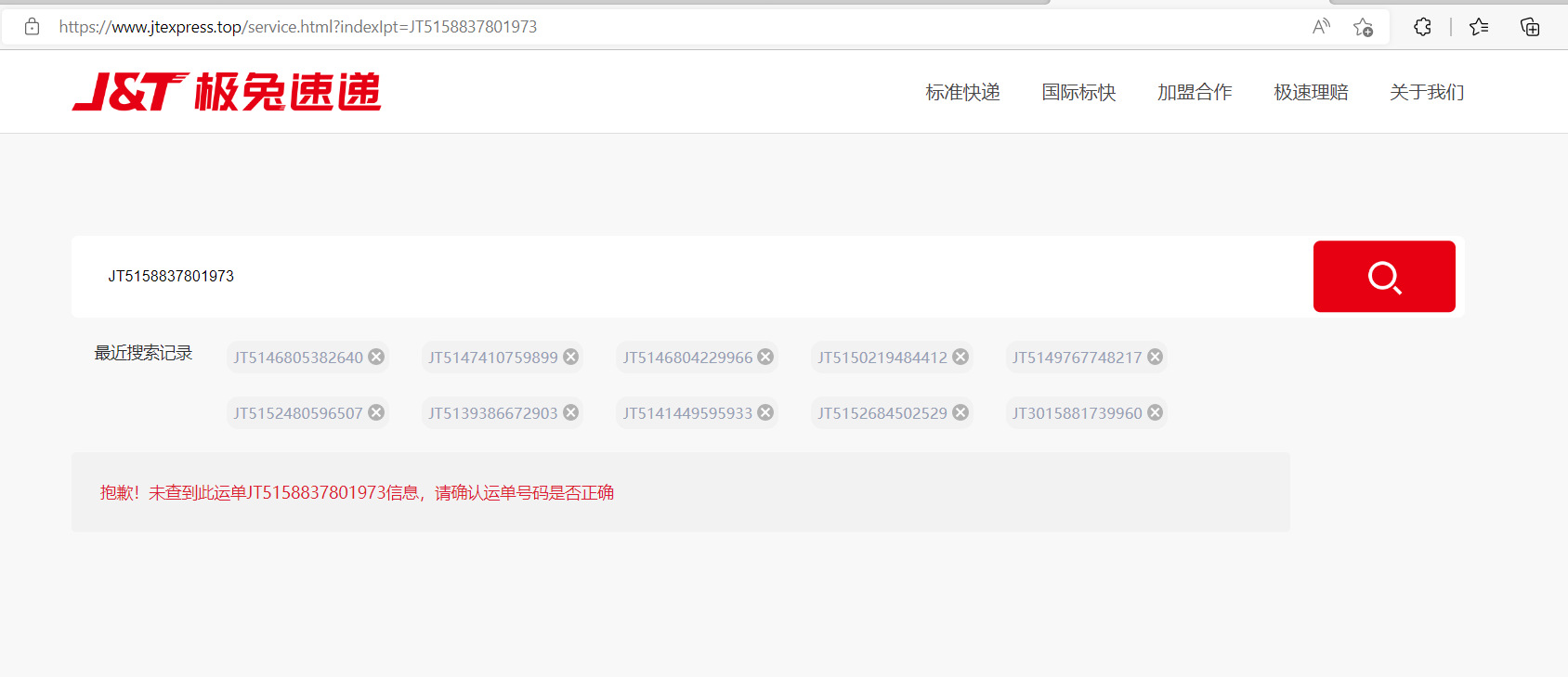Image resolution: width=1568 pixels, height=677 pixels.
Task: Open the 关于我们 menu
Action: 1427,92
